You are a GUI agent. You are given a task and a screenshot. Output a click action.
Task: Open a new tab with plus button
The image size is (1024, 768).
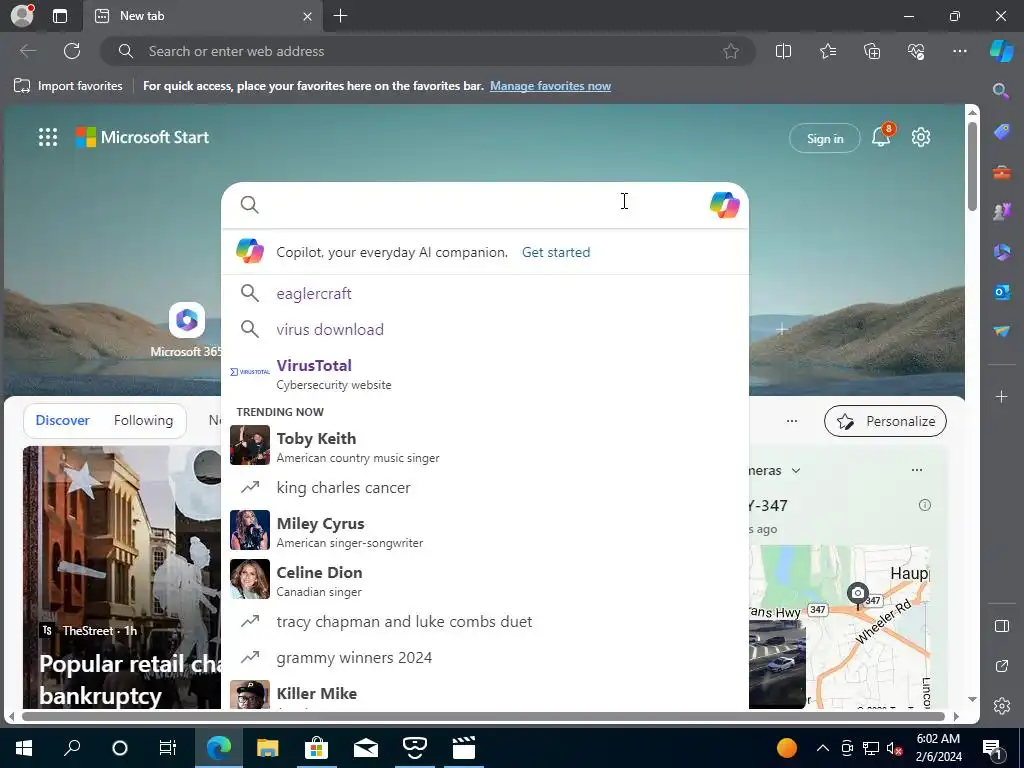(x=340, y=16)
